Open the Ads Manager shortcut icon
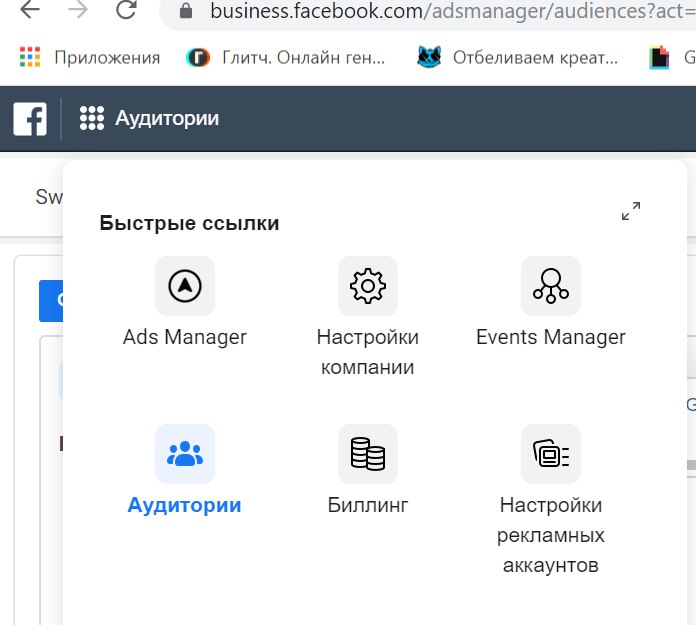696x625 pixels. [x=185, y=286]
